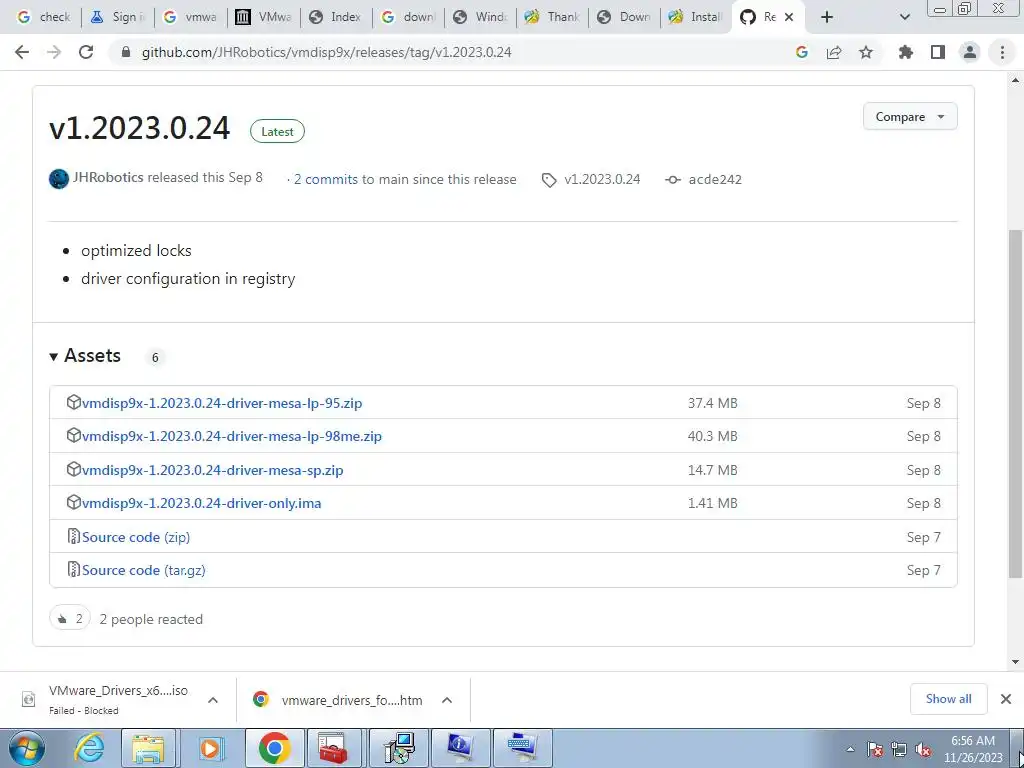
Task: Open the Chrome profile avatar menu
Action: (x=970, y=52)
